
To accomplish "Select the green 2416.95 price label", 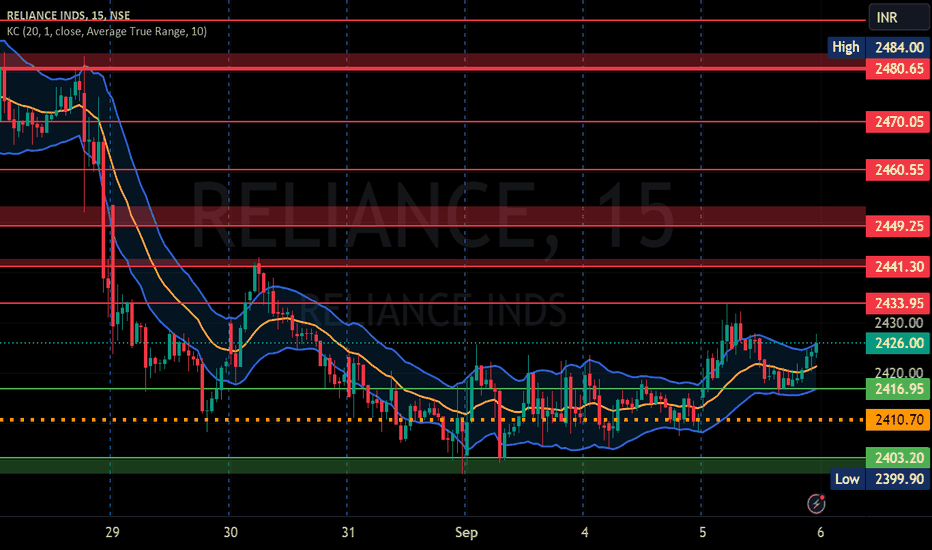I will coord(899,389).
